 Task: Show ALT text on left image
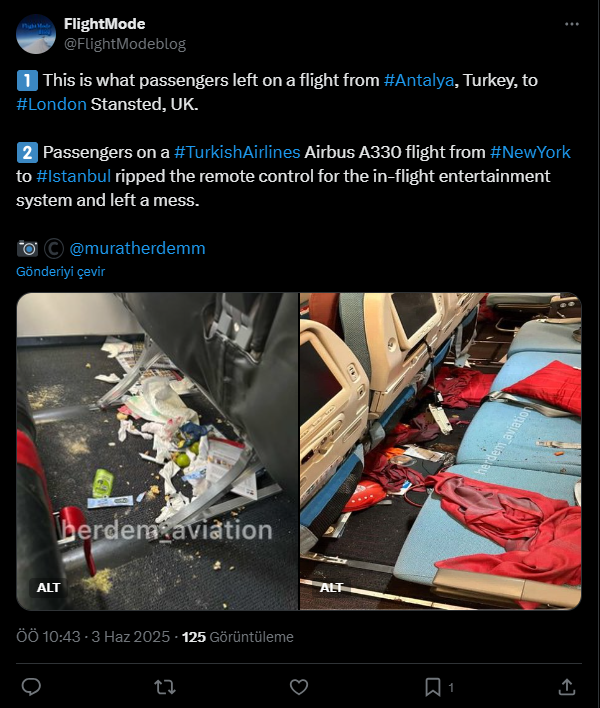point(48,587)
